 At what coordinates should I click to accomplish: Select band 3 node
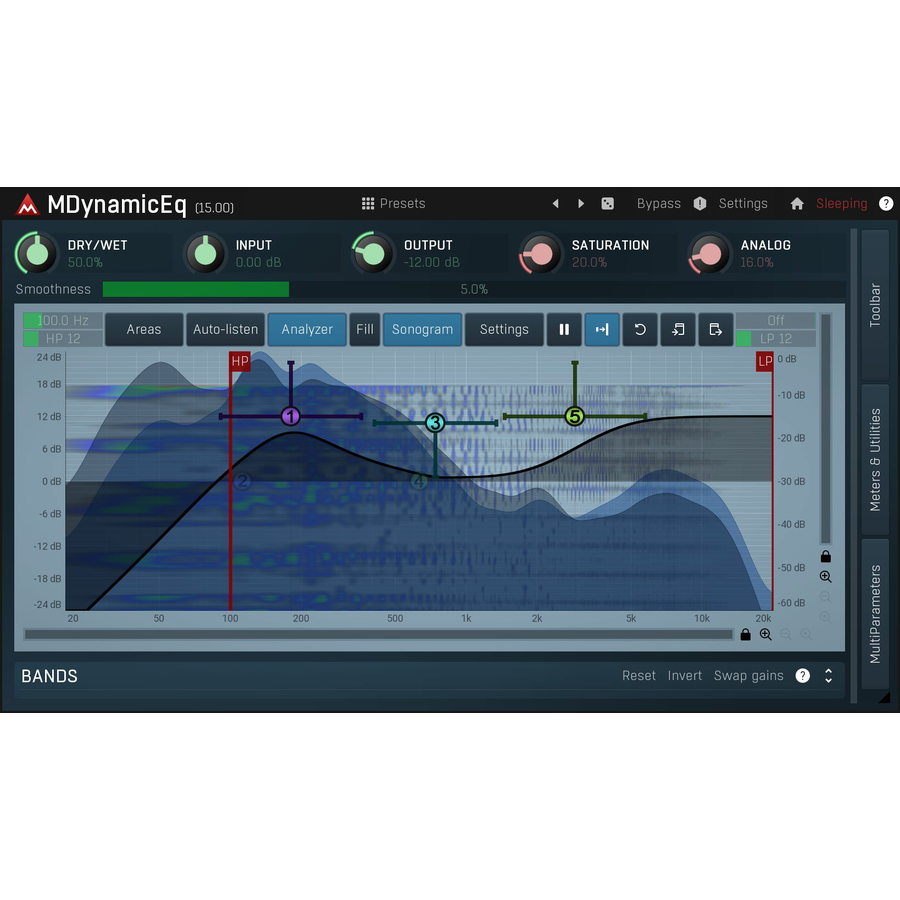pyautogui.click(x=436, y=423)
